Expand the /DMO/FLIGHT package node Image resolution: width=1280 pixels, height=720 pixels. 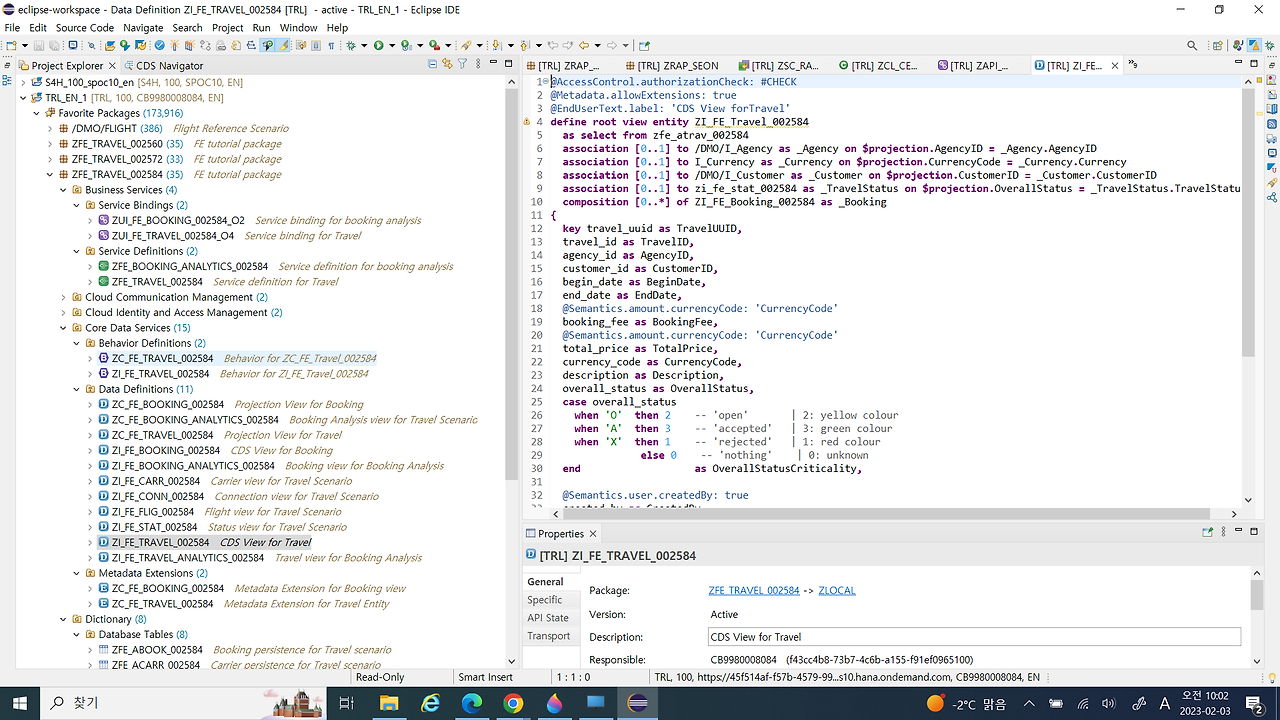(x=50, y=129)
